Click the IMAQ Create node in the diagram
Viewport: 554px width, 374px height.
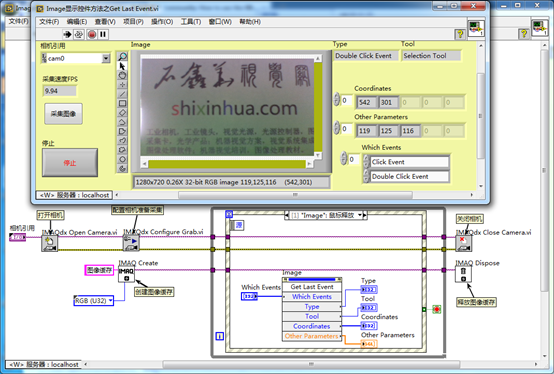[x=126, y=274]
